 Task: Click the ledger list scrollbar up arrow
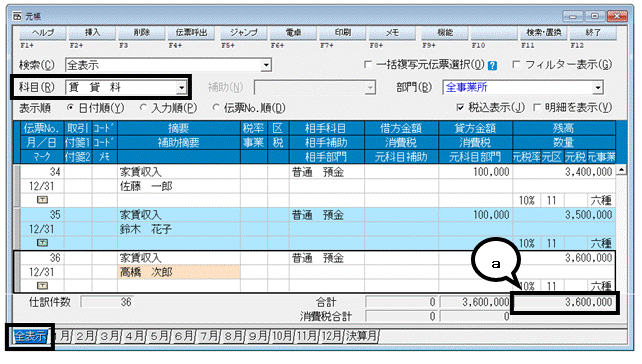point(621,169)
